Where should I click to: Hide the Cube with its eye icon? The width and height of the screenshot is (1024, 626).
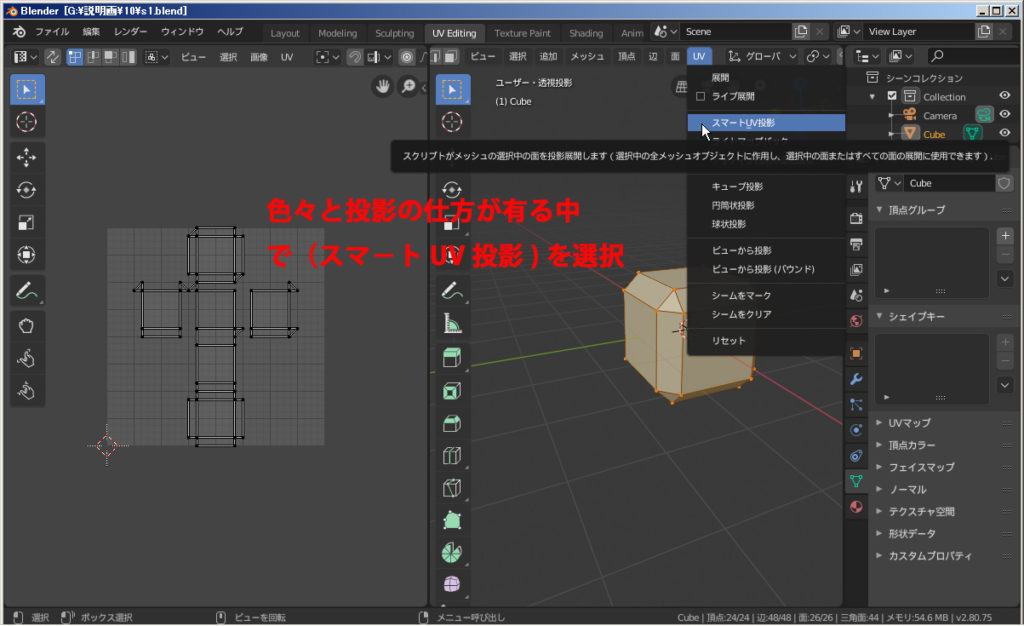1004,133
